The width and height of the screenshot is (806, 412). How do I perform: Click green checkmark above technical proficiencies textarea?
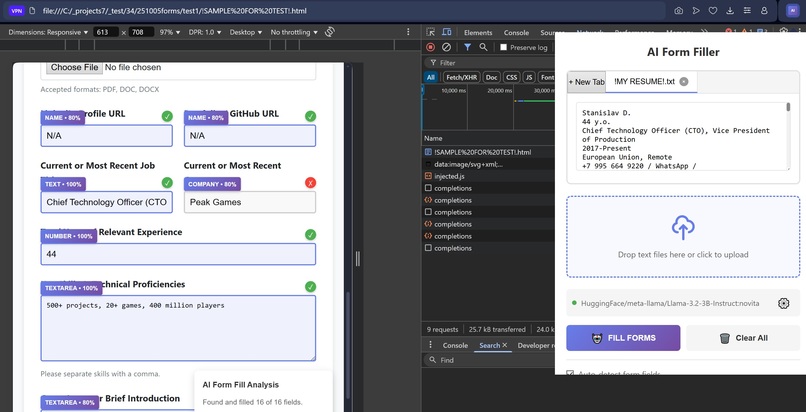point(310,287)
